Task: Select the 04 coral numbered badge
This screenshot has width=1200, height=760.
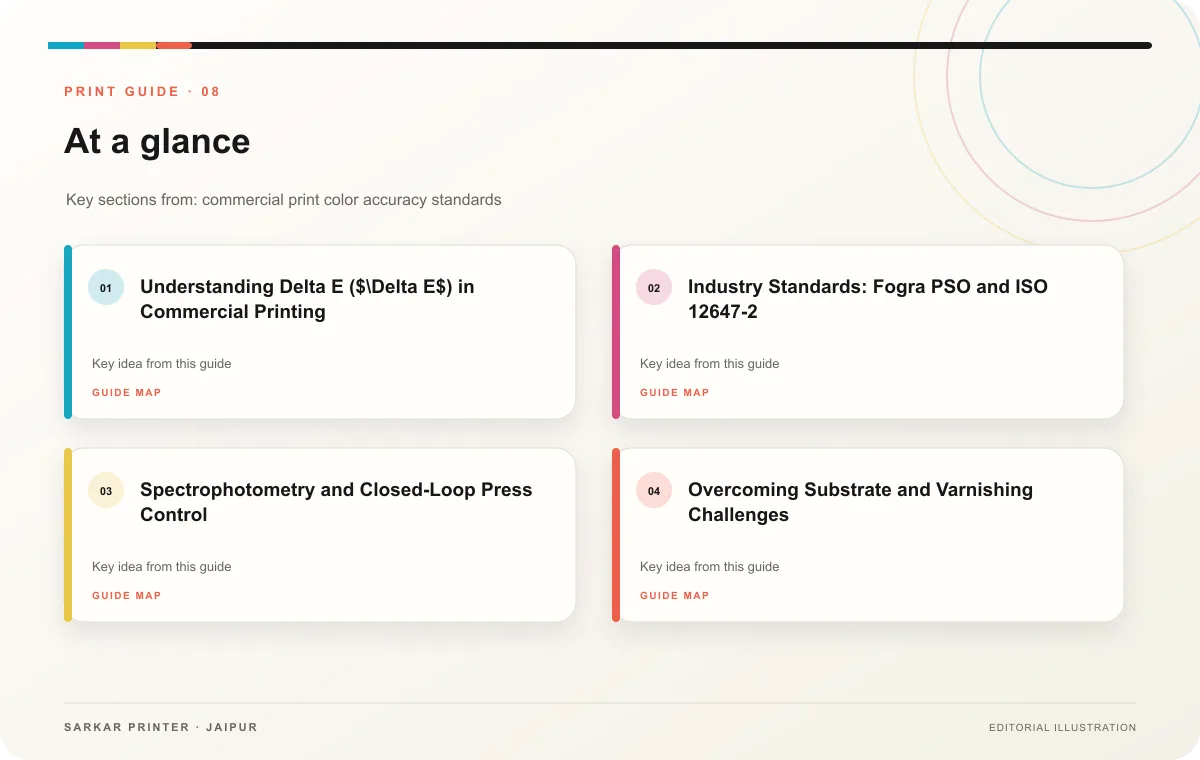Action: tap(654, 490)
